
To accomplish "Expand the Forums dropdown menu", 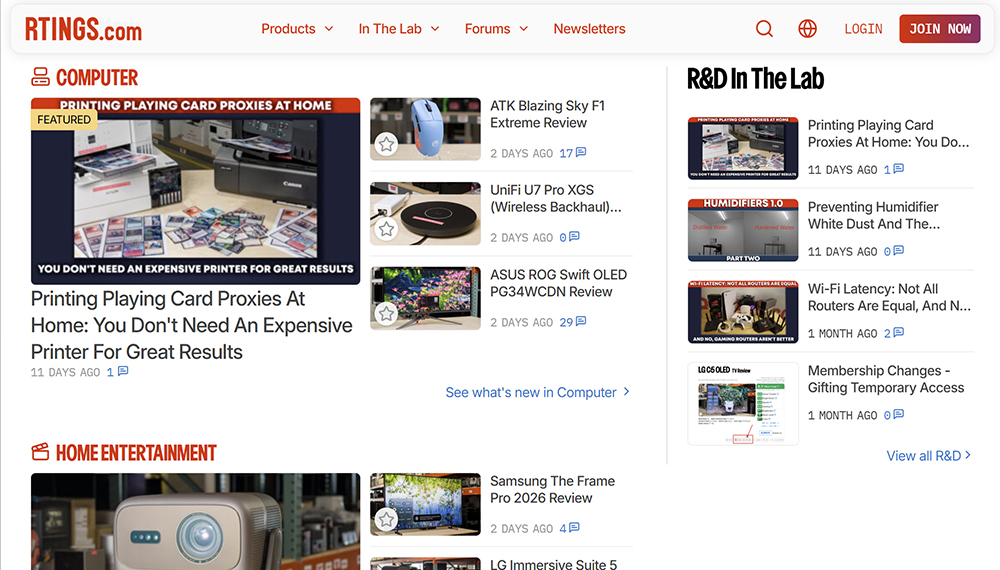I will pos(496,29).
